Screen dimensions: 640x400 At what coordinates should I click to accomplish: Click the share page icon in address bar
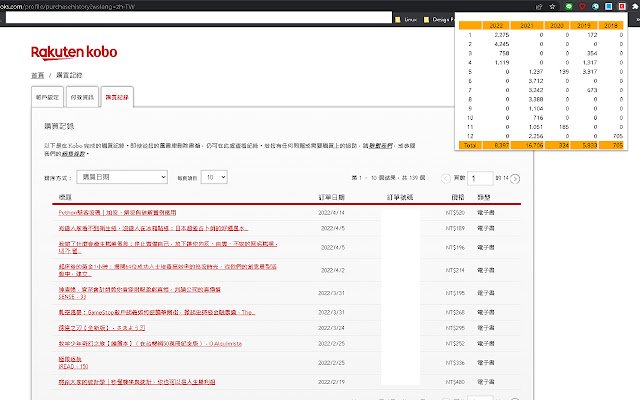(539, 7)
